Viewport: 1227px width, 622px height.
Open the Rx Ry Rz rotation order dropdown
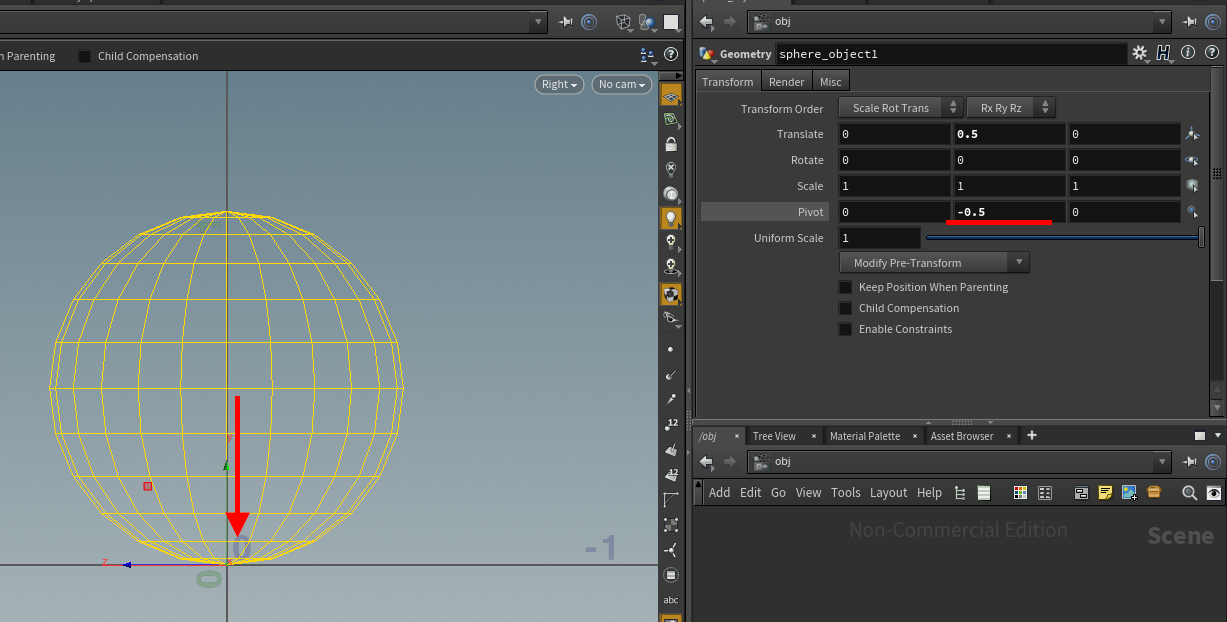(1010, 108)
